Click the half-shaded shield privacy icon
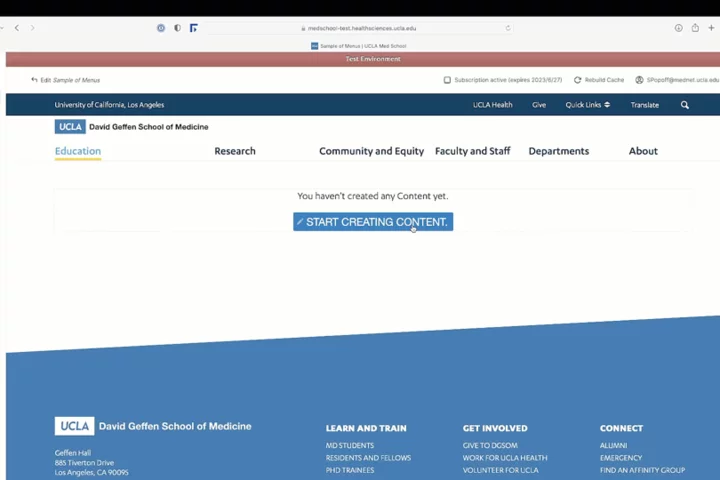 click(177, 28)
